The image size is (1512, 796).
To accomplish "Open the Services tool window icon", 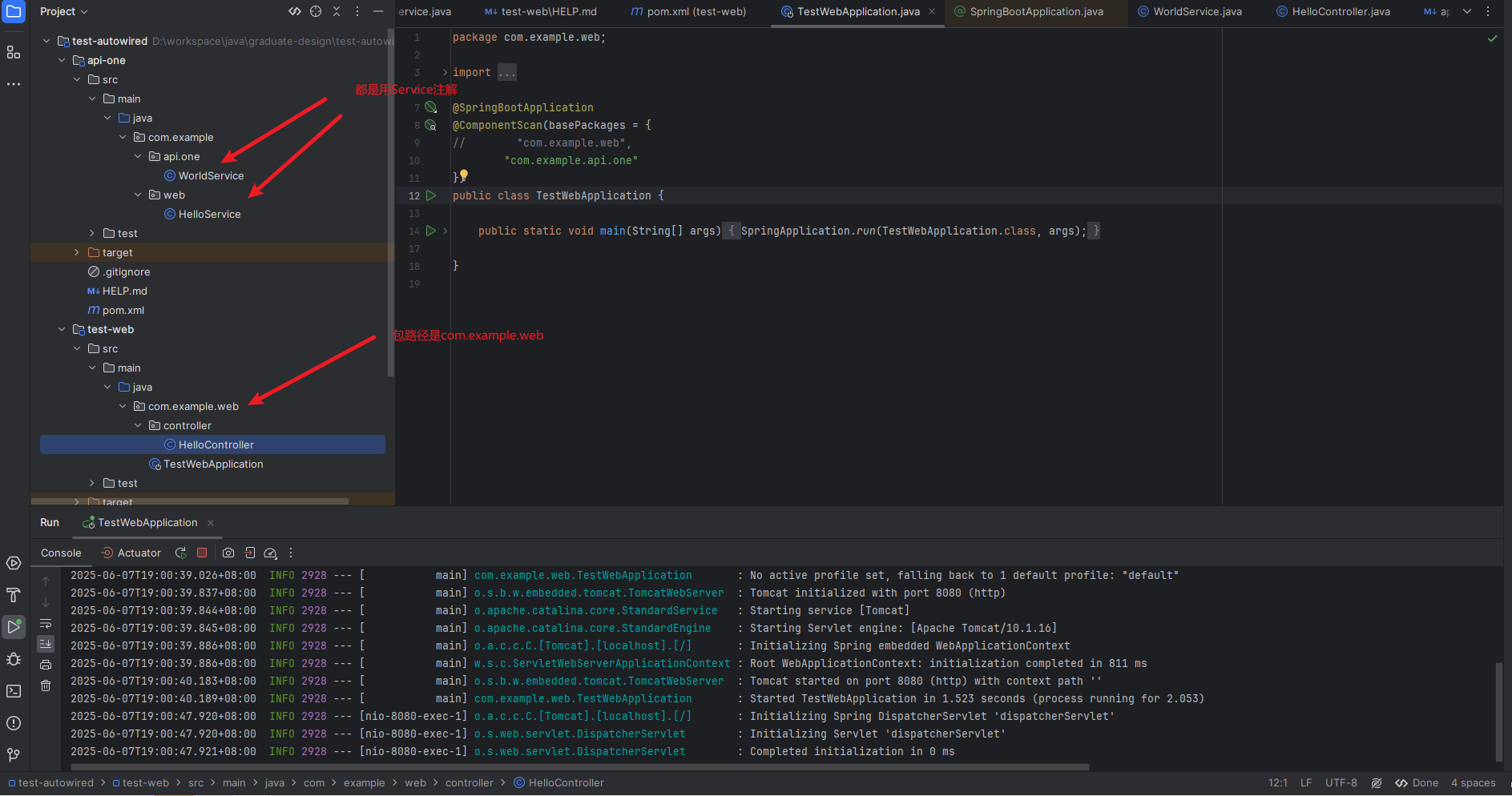I will tap(14, 563).
